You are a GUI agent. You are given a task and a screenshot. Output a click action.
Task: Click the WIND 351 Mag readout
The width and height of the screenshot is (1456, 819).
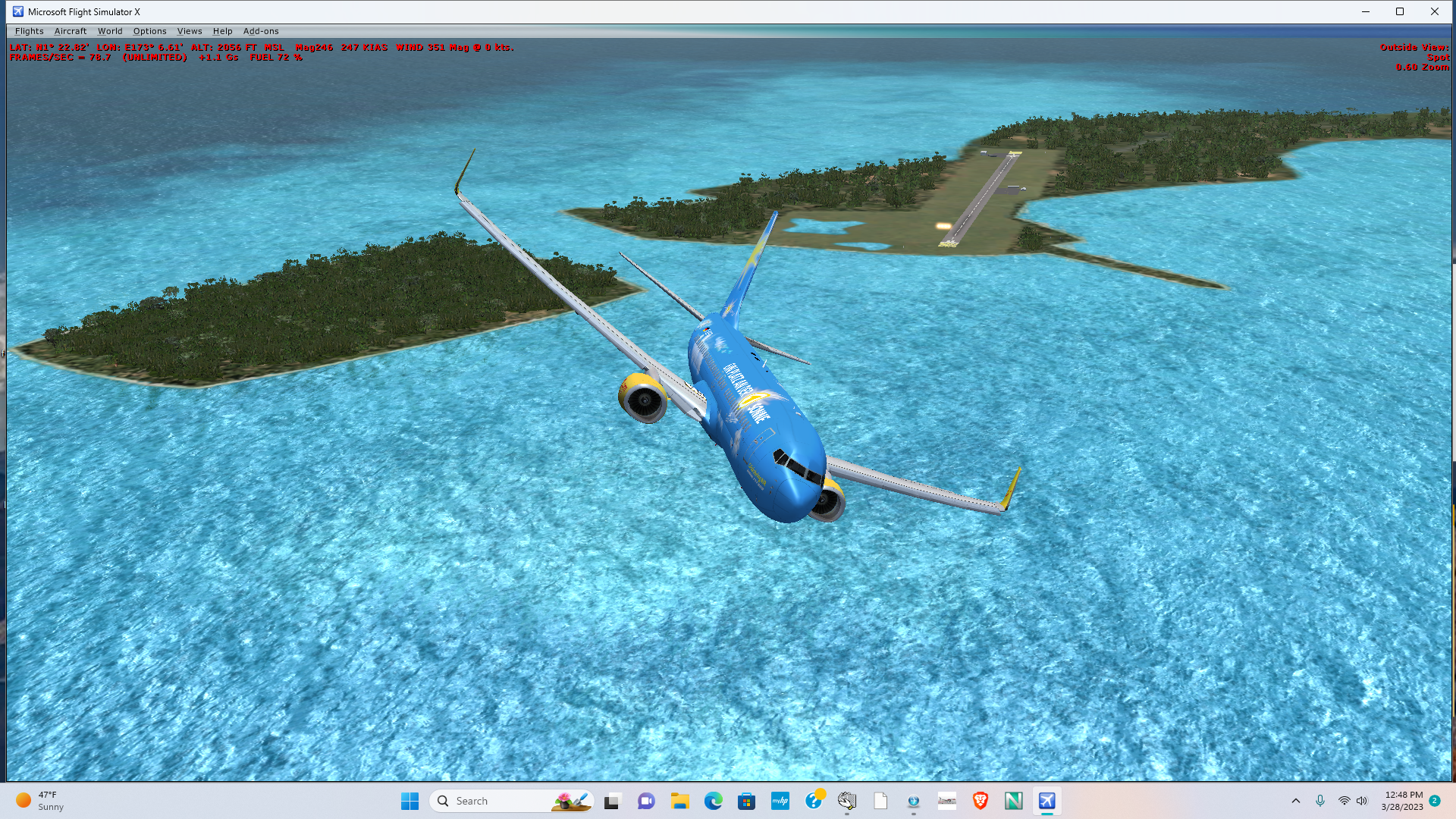pos(454,47)
